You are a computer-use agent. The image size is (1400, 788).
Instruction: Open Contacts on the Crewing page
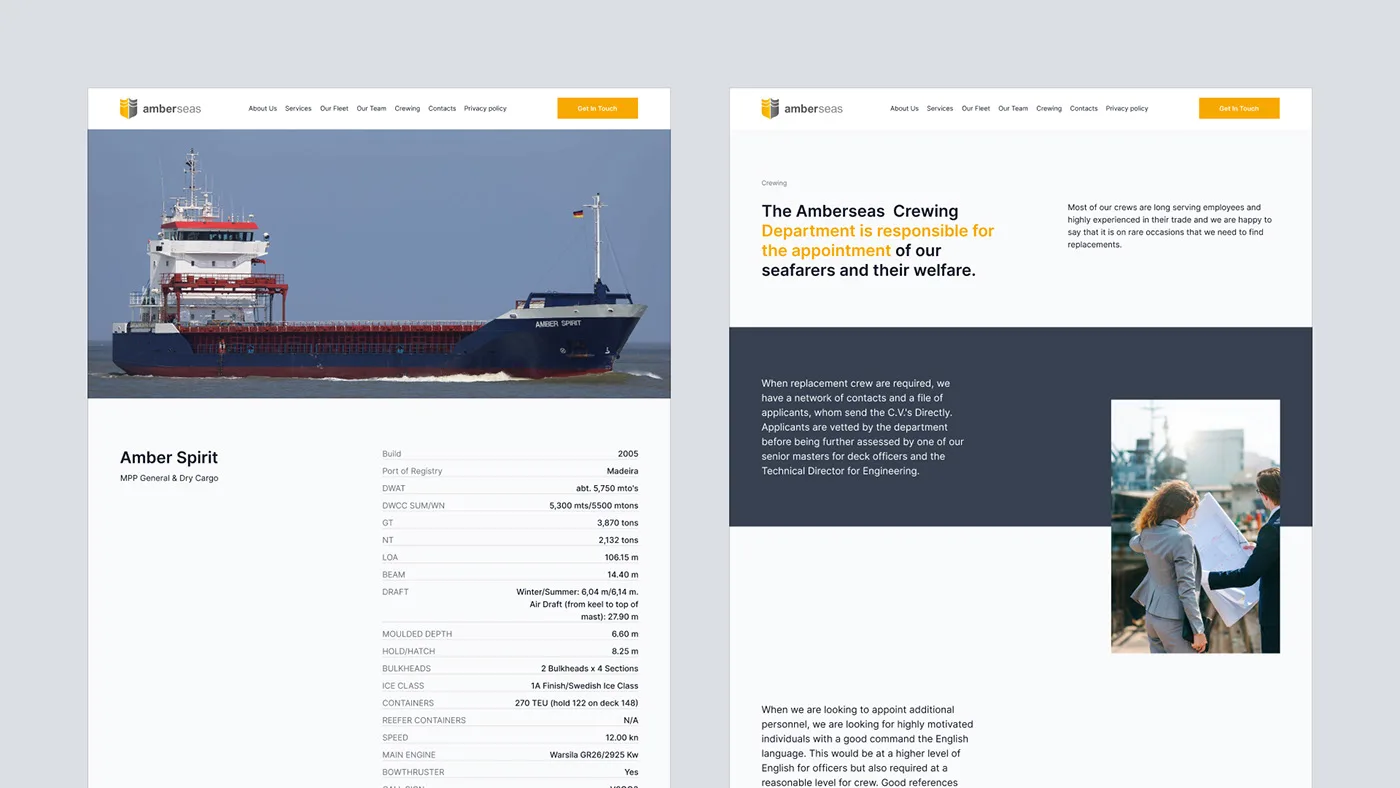[x=1084, y=108]
